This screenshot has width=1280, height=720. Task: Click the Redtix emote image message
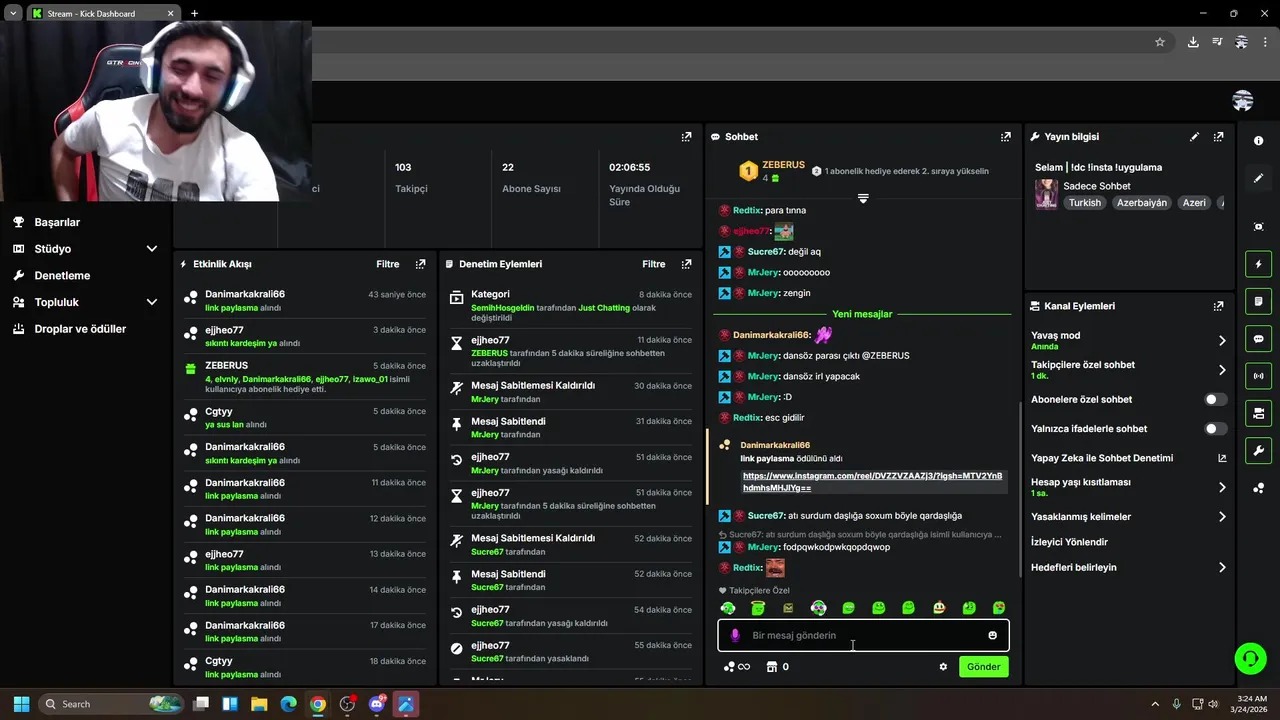pyautogui.click(x=775, y=568)
